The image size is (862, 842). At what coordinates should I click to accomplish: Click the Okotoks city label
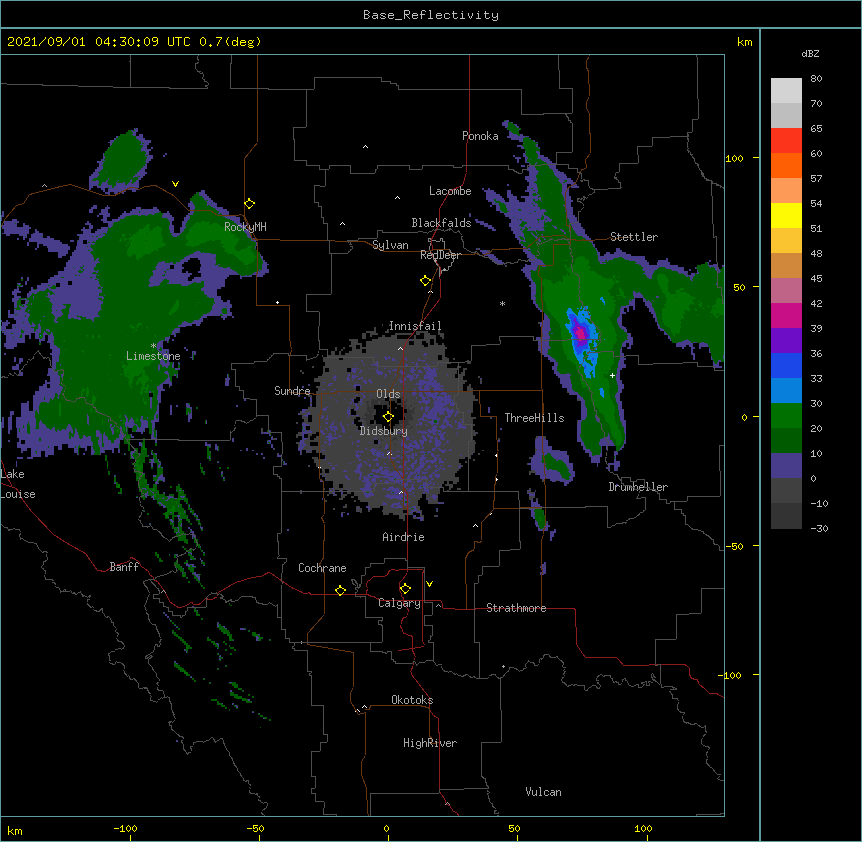tap(412, 700)
